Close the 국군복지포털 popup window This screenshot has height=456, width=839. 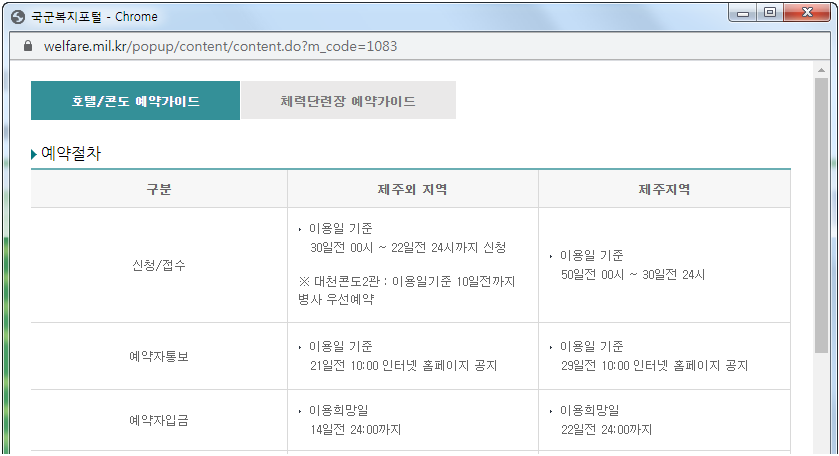coord(807,13)
